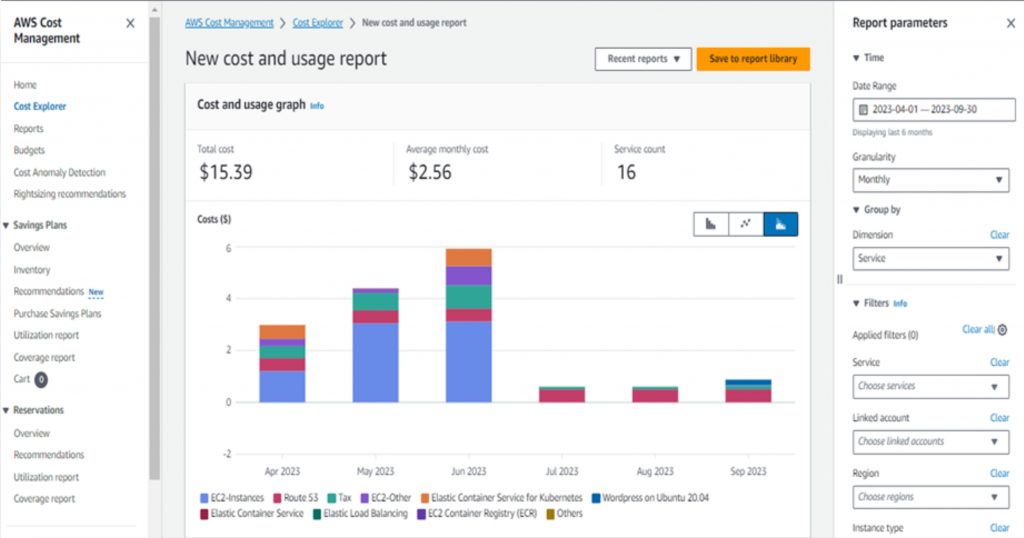Click EC2-Instances legend color swatch
This screenshot has width=1024, height=538.
(x=204, y=498)
